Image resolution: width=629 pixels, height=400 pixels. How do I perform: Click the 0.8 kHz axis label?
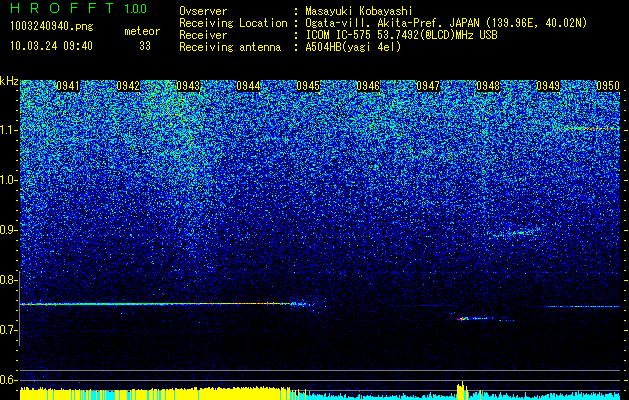point(9,280)
